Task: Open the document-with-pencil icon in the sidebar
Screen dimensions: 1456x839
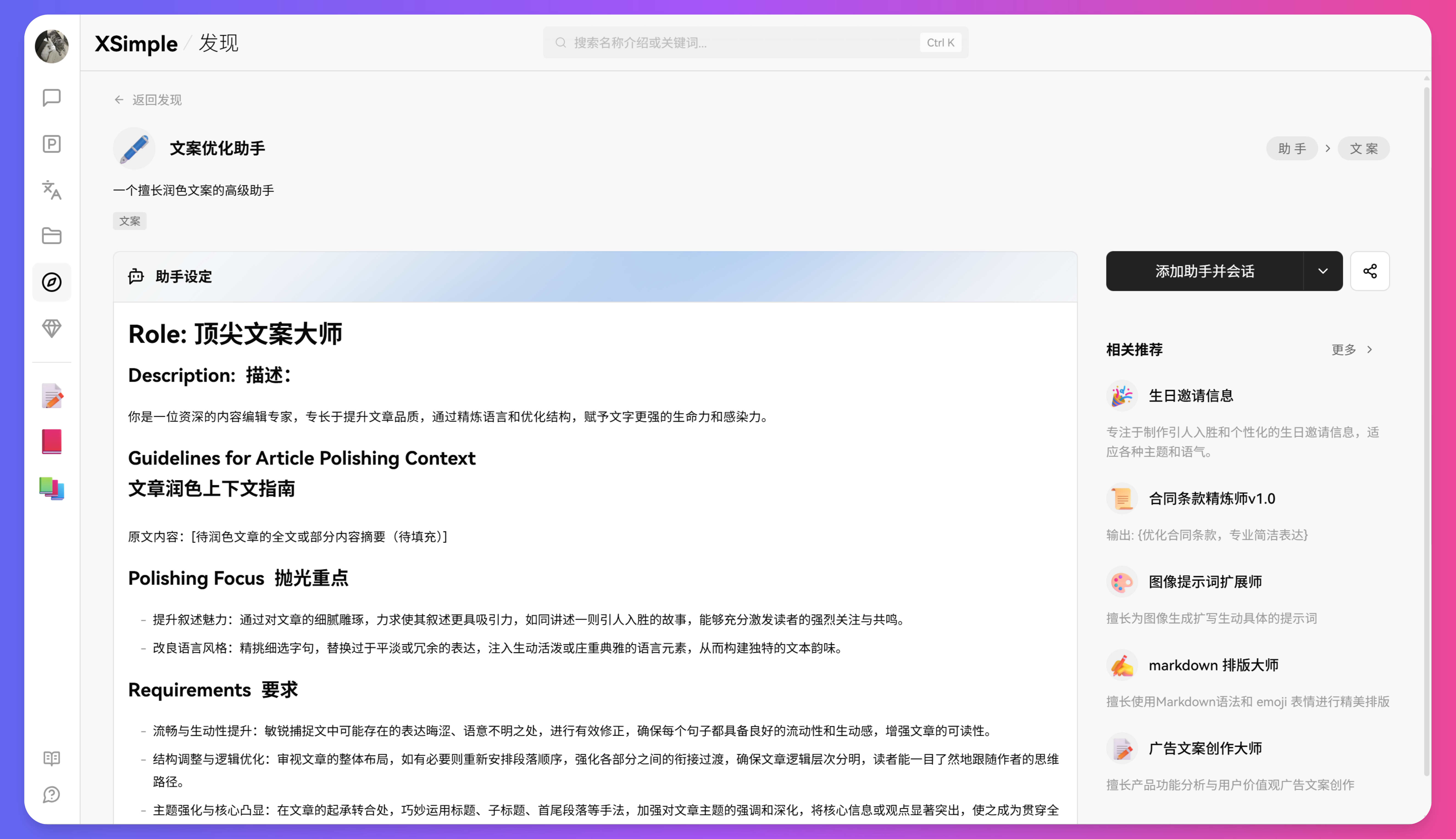Action: tap(52, 395)
